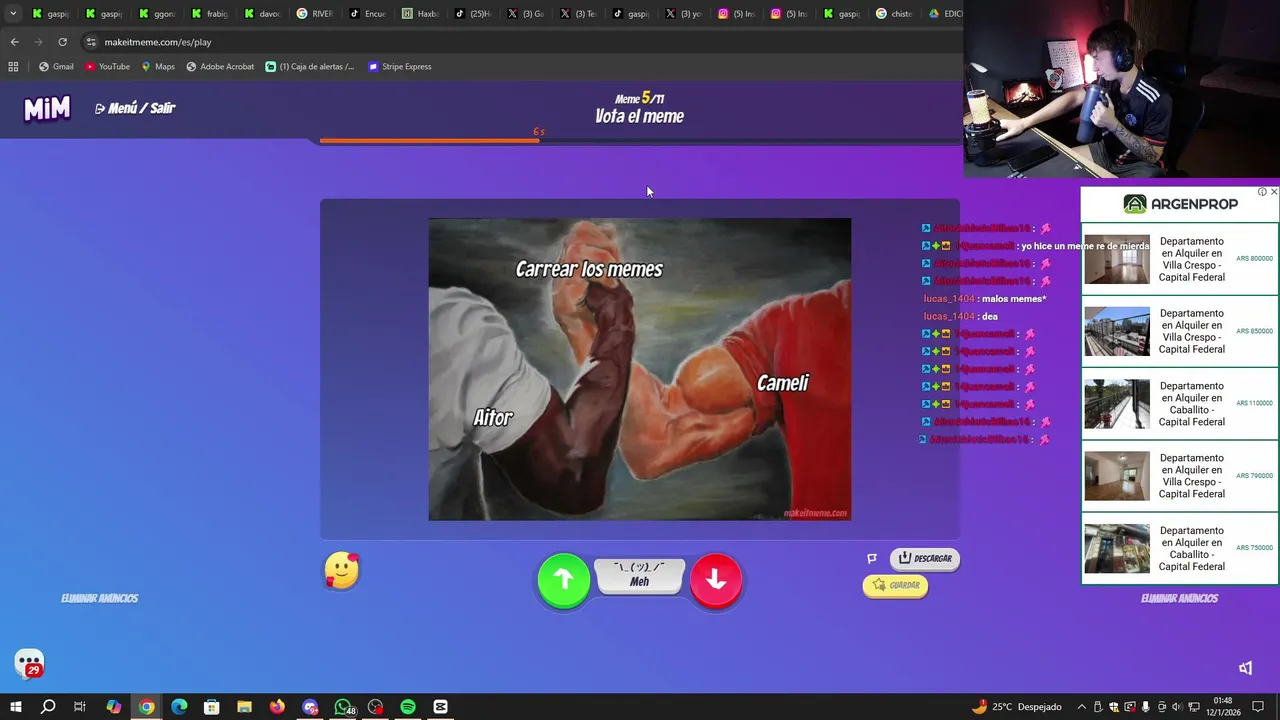
Task: Click the left Eliminar Anuncios link
Action: point(100,598)
